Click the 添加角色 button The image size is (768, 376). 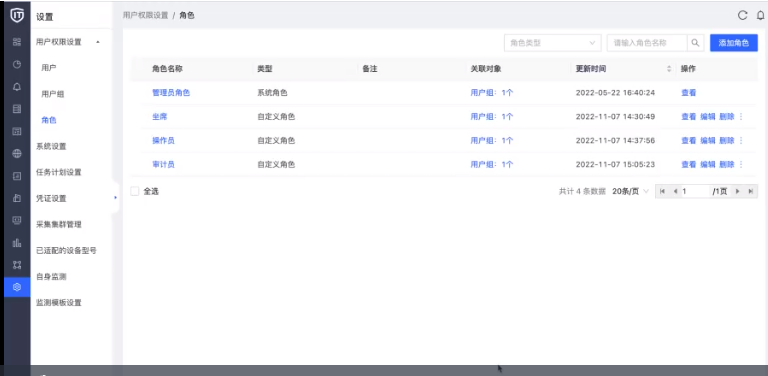[x=734, y=43]
